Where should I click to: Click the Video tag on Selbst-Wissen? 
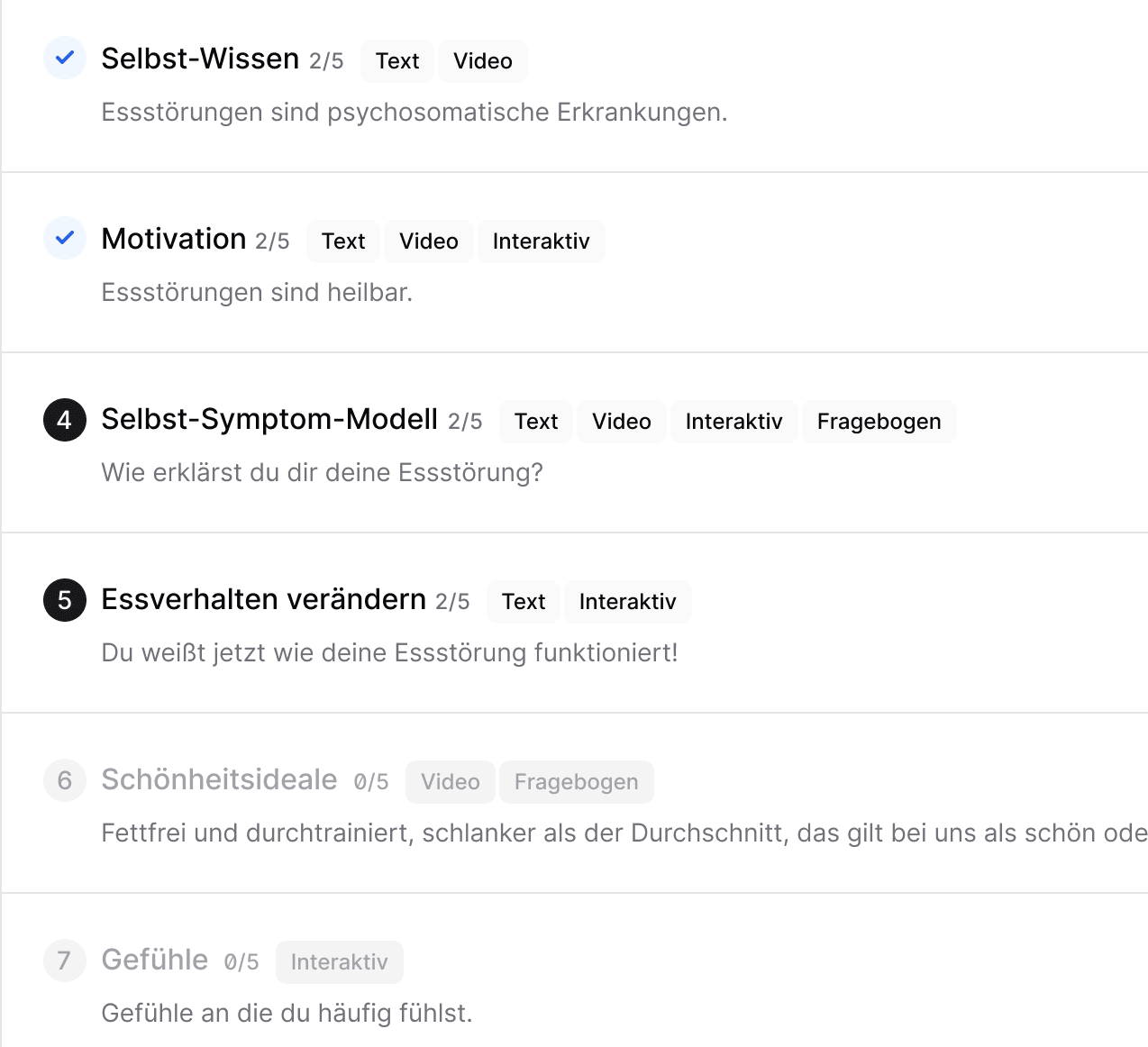coord(483,60)
